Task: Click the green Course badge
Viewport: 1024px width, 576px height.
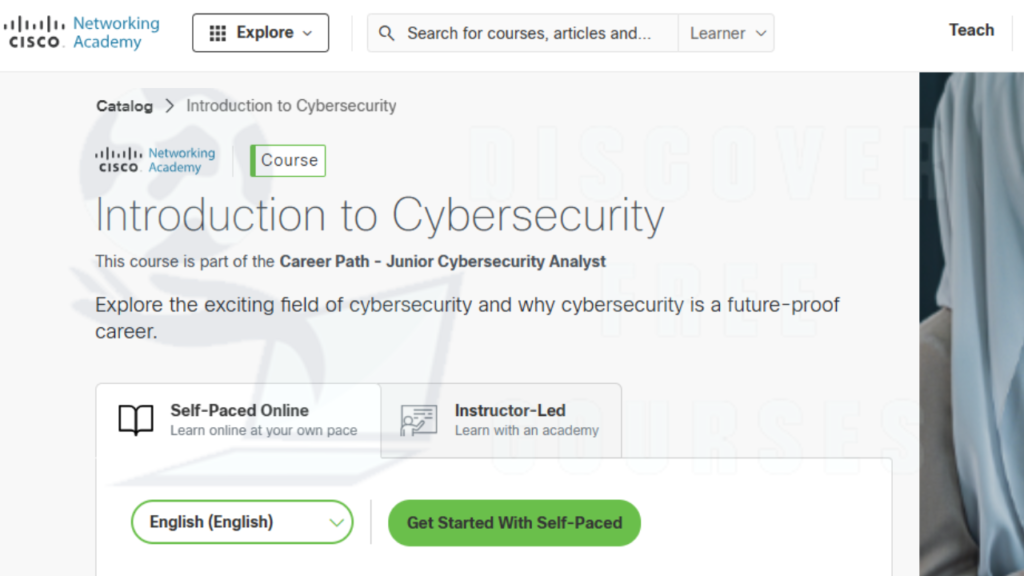Action: click(288, 161)
